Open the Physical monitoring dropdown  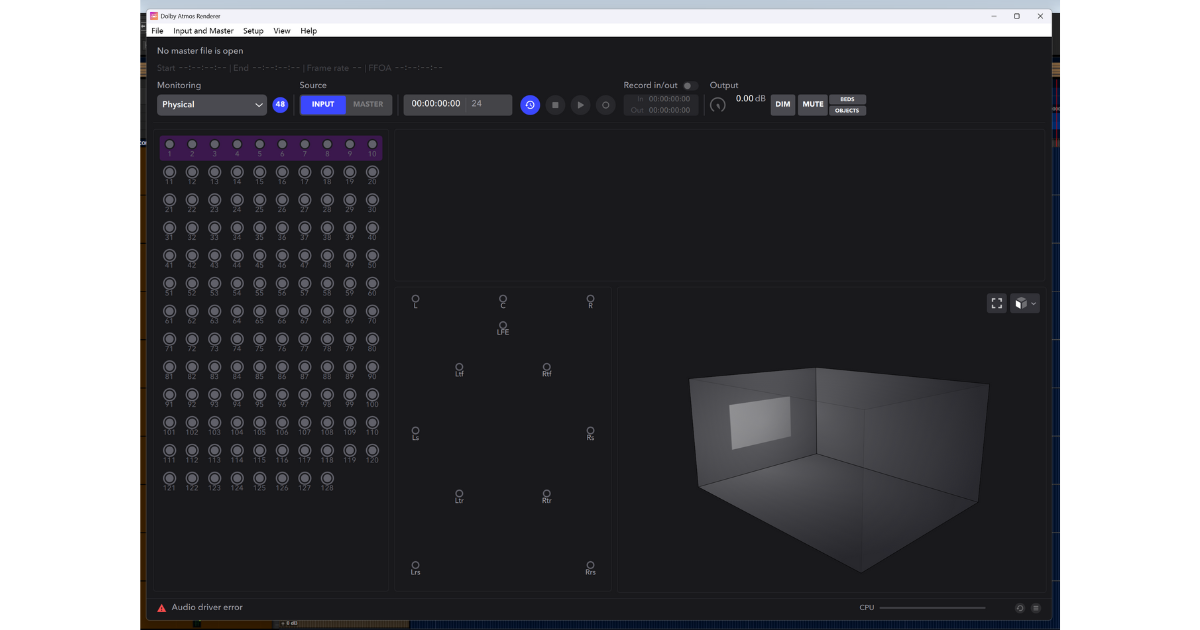[x=212, y=105]
